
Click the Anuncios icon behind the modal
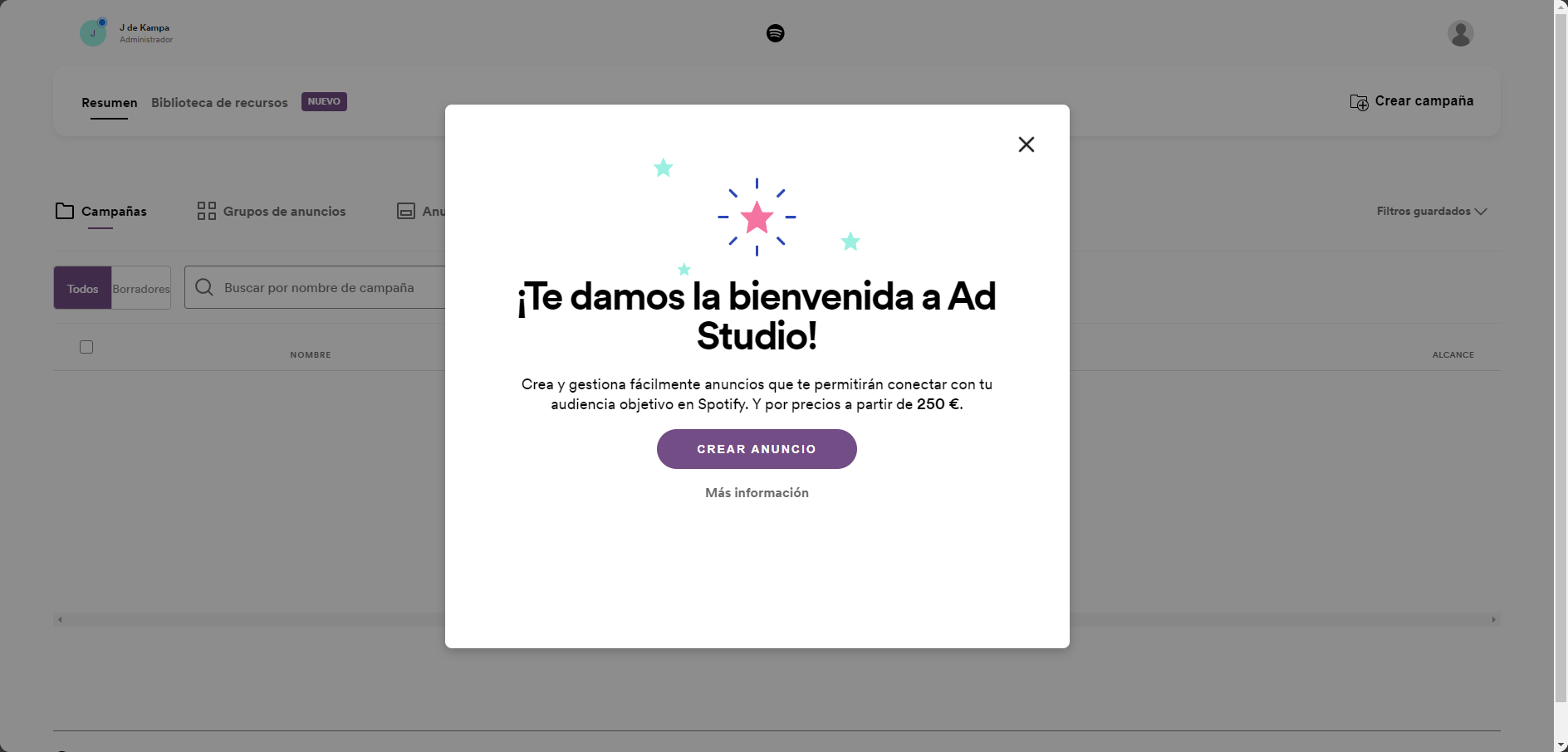pos(406,211)
